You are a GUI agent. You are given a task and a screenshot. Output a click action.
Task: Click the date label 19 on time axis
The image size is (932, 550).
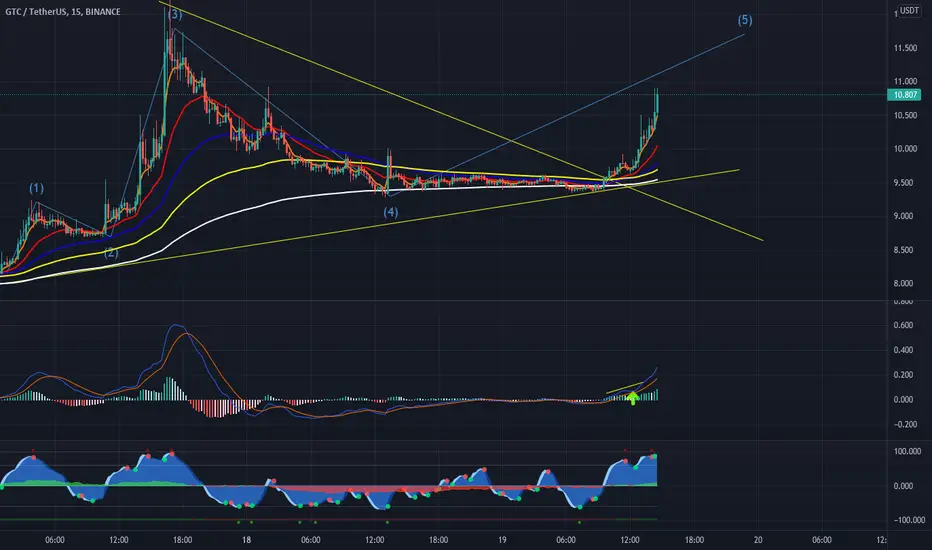502,540
